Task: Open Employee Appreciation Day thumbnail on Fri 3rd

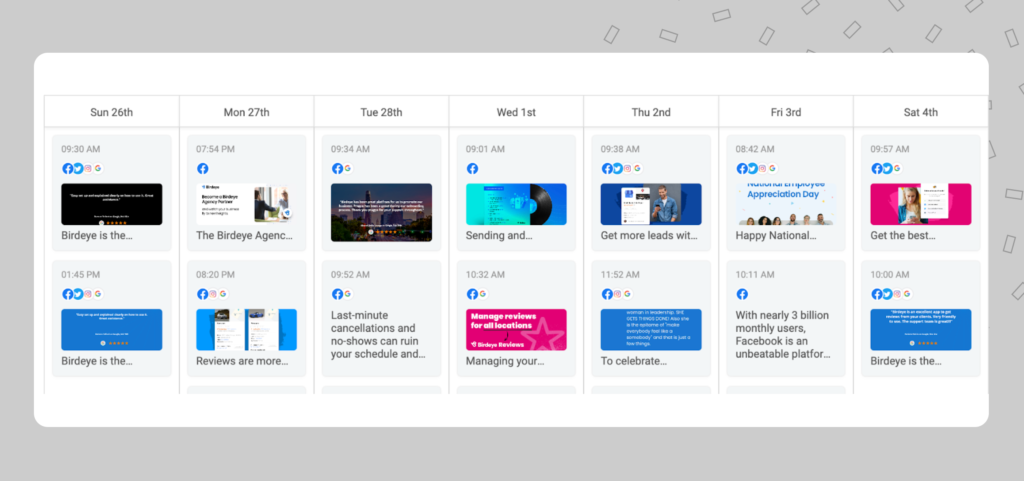Action: (786, 204)
